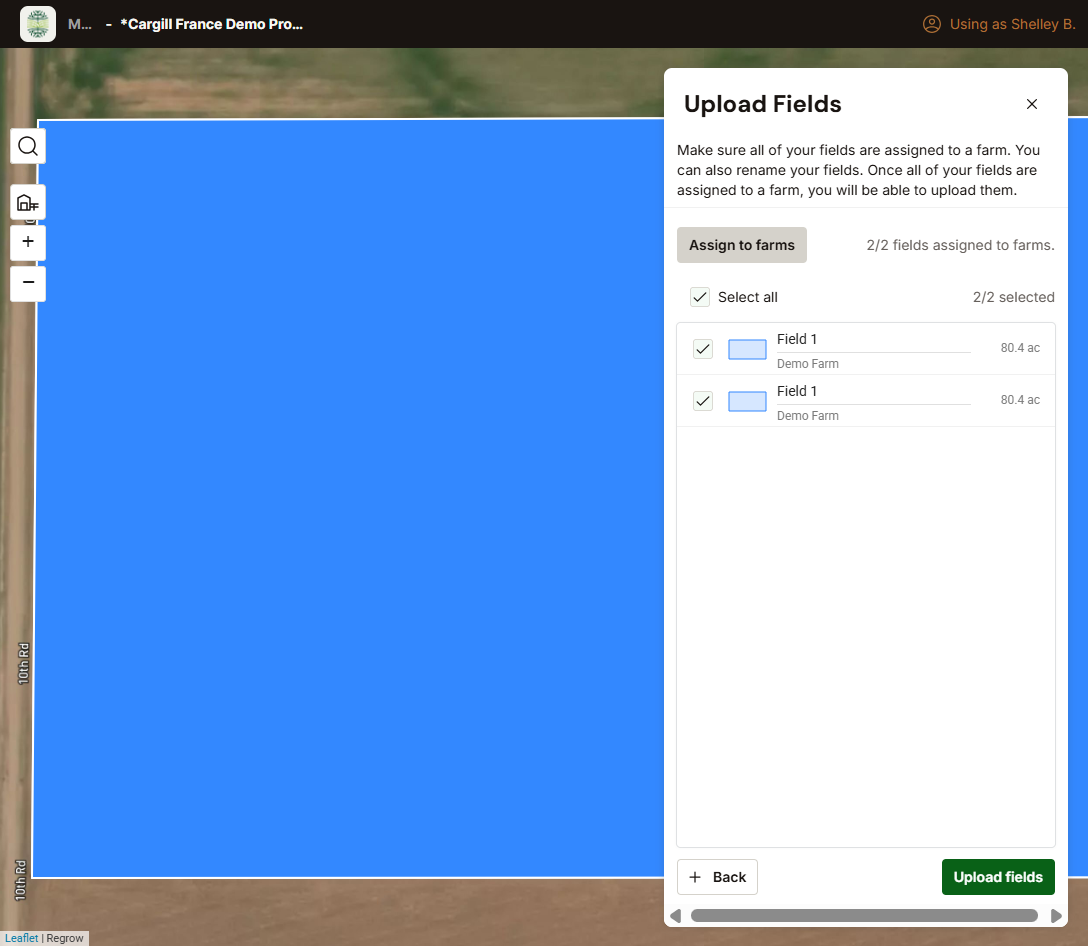Click the Assign to farms button
Image resolution: width=1088 pixels, height=946 pixels.
click(741, 245)
